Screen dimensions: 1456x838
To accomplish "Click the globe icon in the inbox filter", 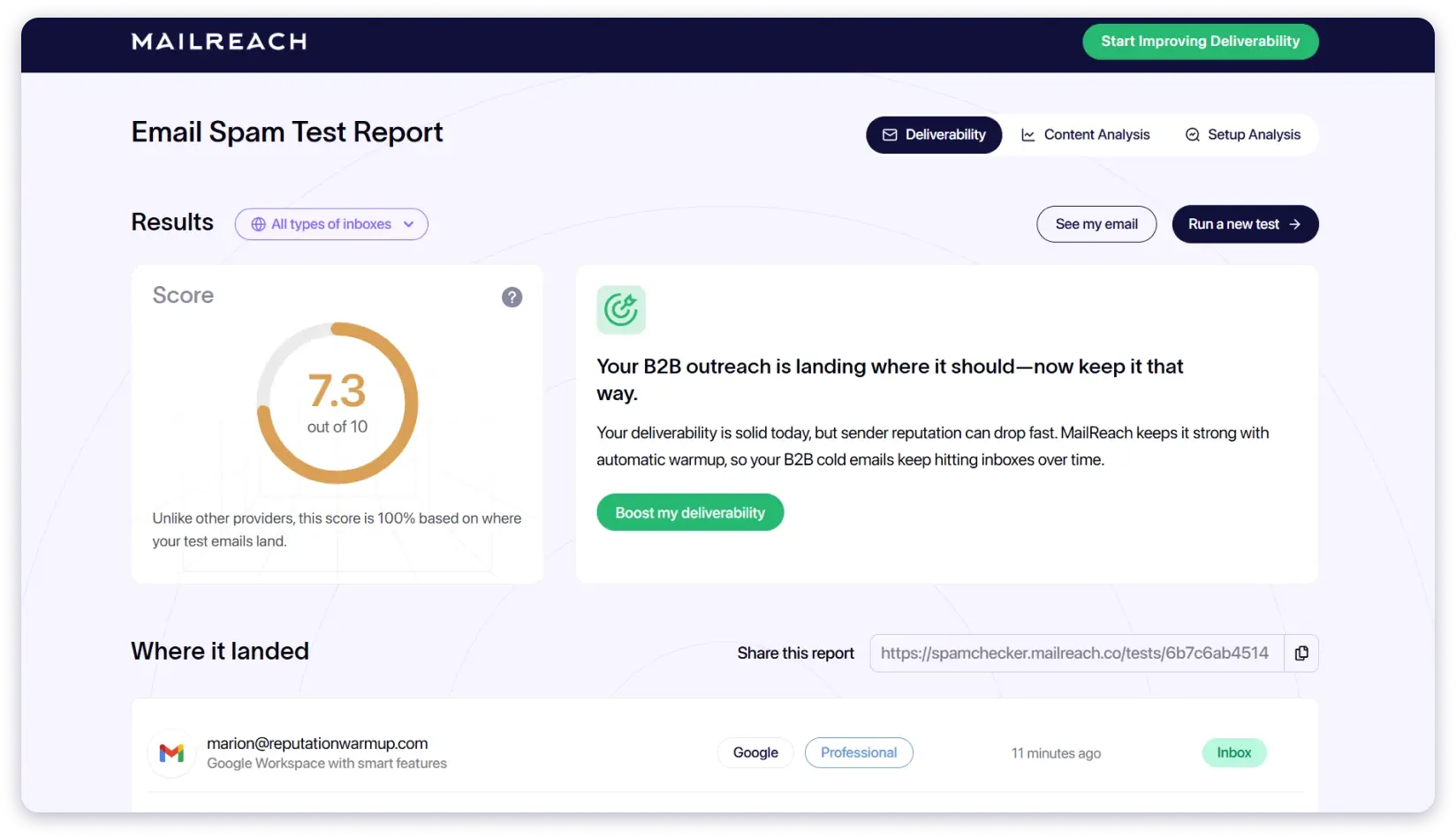I will (257, 223).
